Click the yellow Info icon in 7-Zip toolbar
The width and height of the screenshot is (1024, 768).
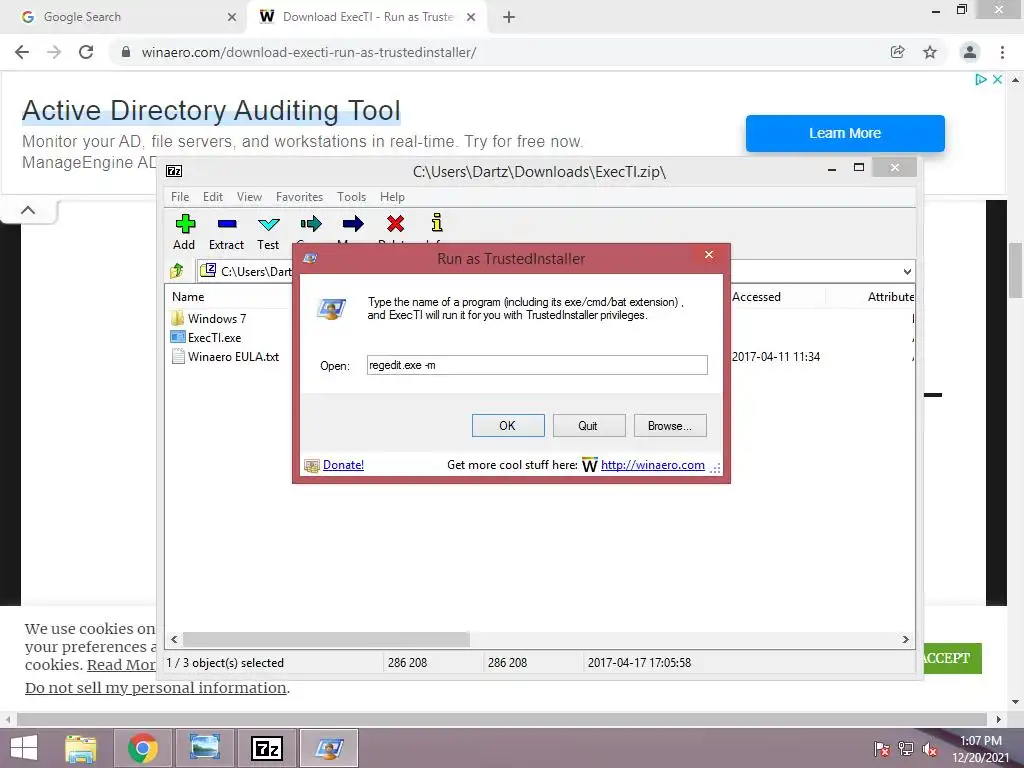[437, 223]
